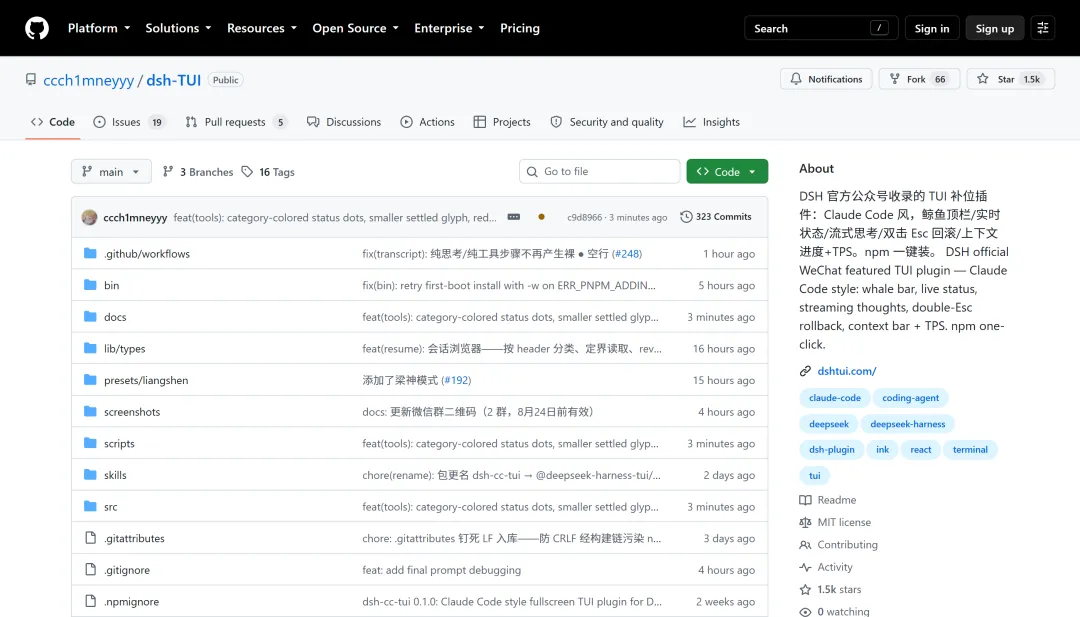Screen dimensions: 1080x617
Task: Open the main branch selector
Action: [111, 171]
